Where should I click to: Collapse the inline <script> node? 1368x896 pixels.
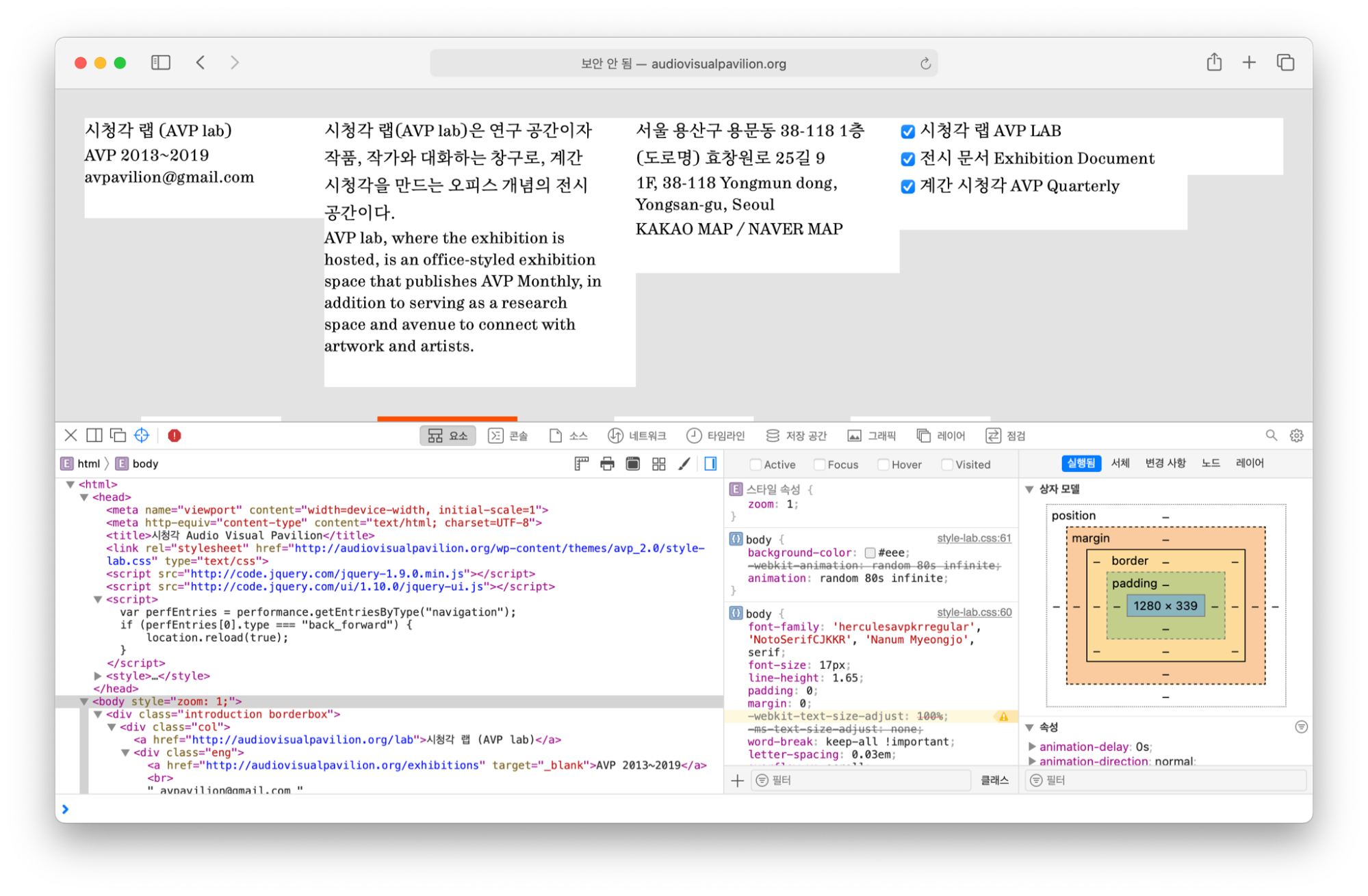[97, 599]
